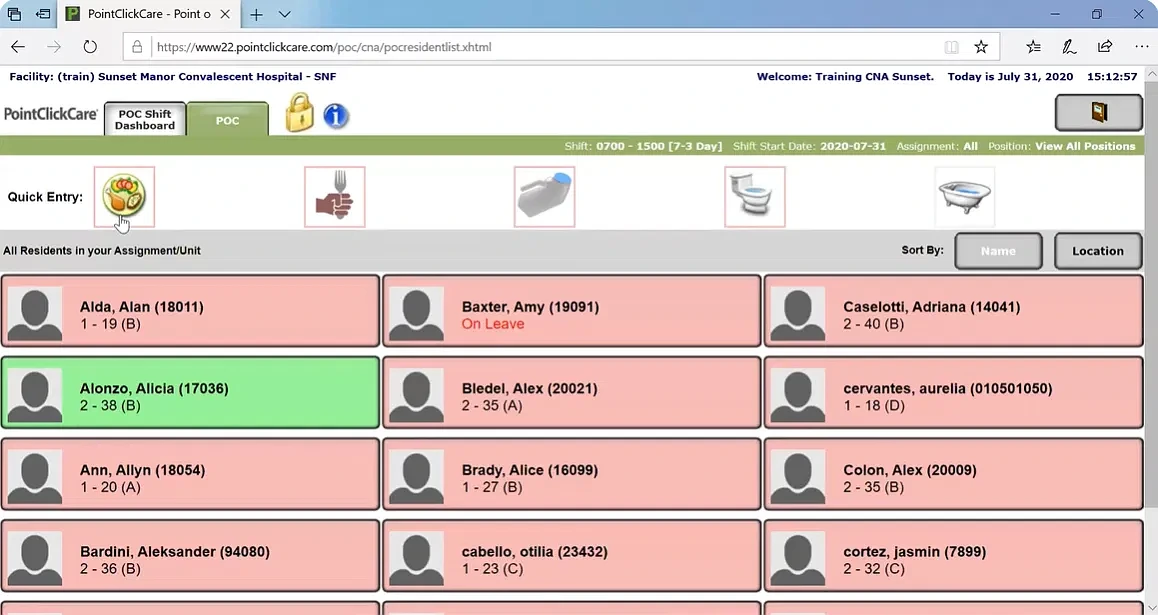
Task: Open resident cabello, otilia (23432)
Action: pyautogui.click(x=572, y=555)
